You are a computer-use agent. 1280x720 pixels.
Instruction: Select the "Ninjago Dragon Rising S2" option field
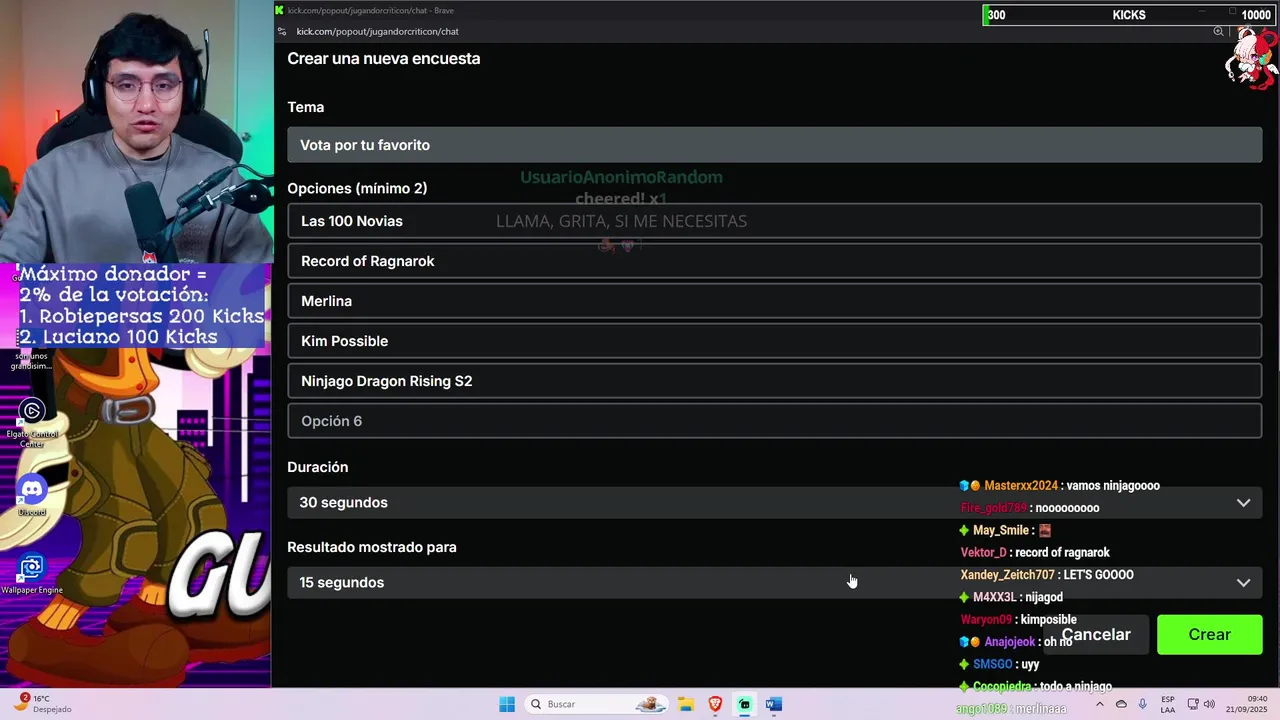[x=774, y=381]
